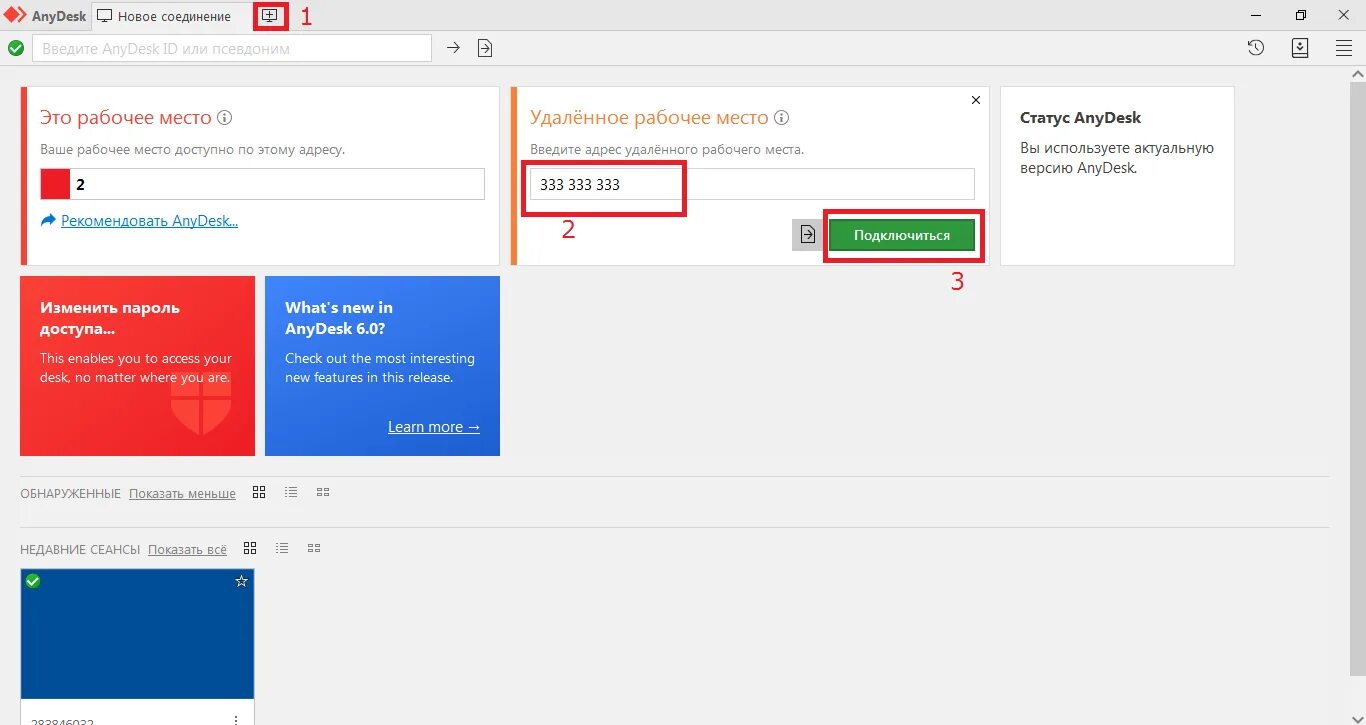The height and width of the screenshot is (725, 1366).
Task: Click the red avatar square beside ID 2
Action: 55,184
